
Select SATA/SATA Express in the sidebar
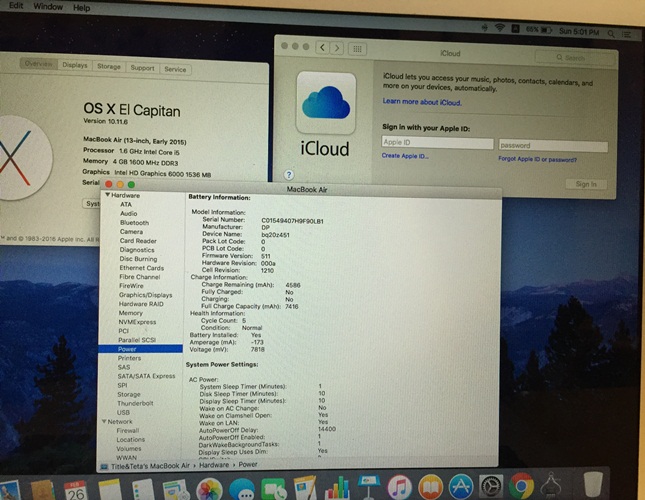tap(146, 376)
